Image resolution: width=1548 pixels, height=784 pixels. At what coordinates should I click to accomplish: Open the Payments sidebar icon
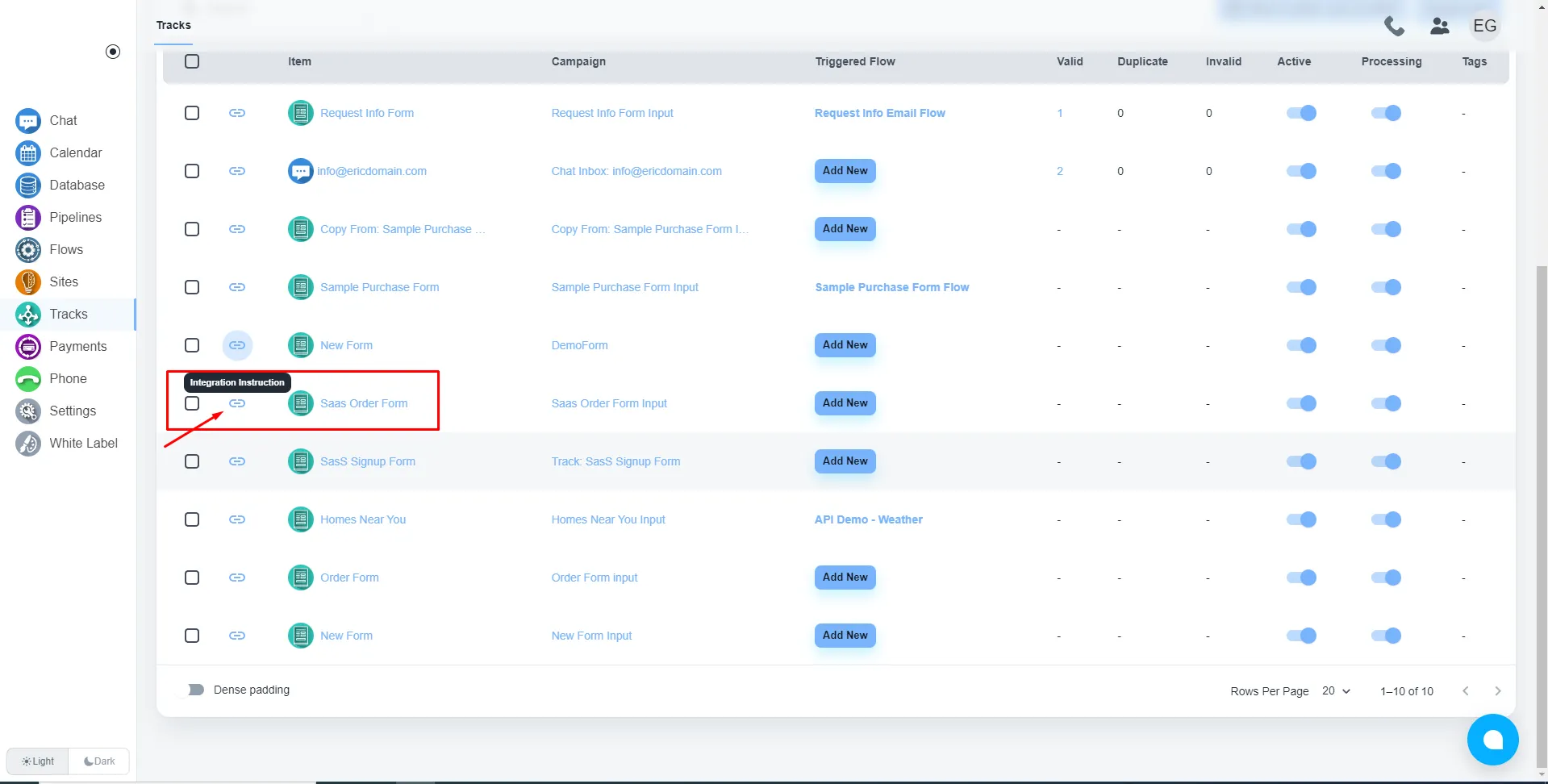(x=28, y=347)
